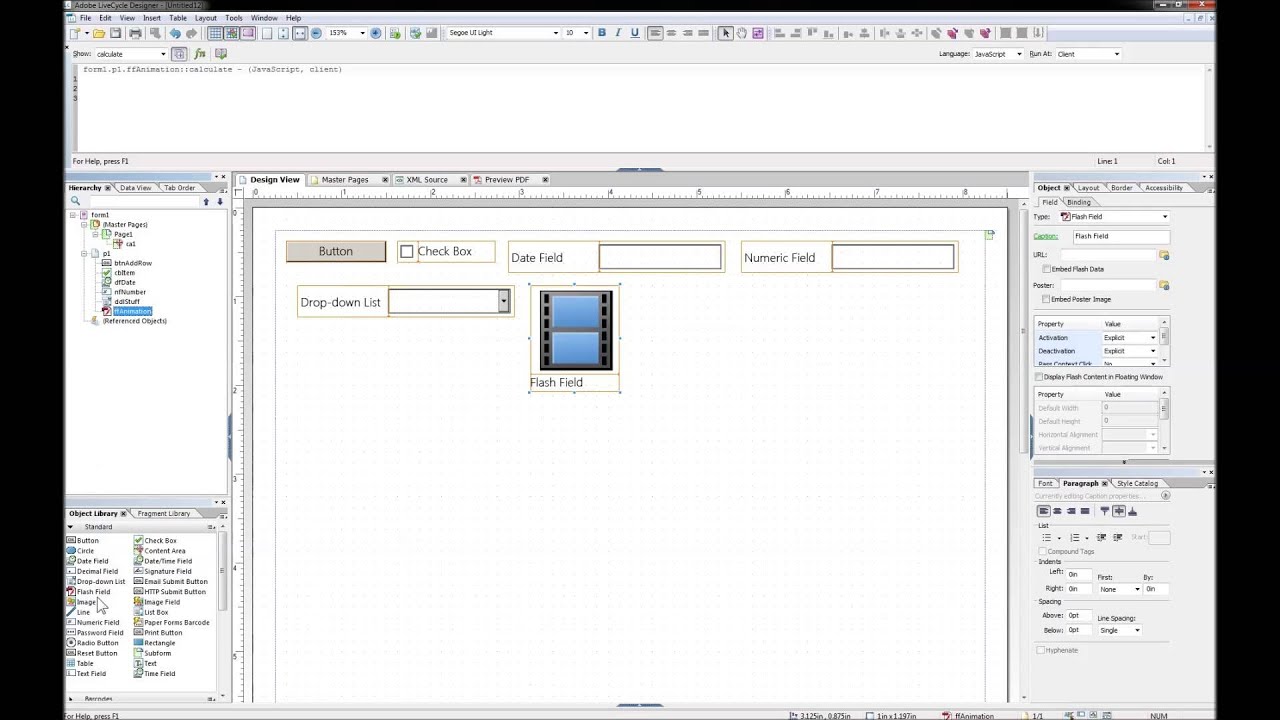Pick Button object in Object Library
Image resolution: width=1280 pixels, height=720 pixels.
pyautogui.click(x=83, y=540)
